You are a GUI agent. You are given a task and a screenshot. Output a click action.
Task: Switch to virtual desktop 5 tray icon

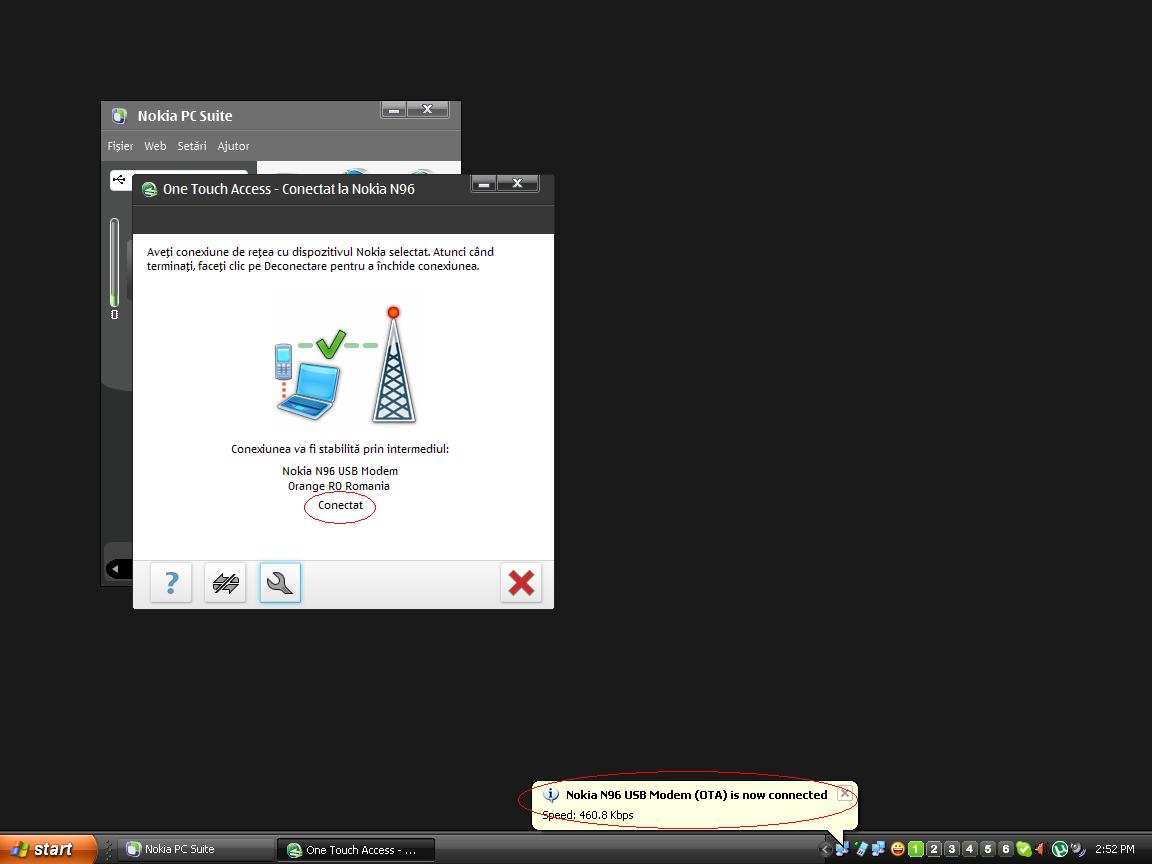click(x=988, y=849)
